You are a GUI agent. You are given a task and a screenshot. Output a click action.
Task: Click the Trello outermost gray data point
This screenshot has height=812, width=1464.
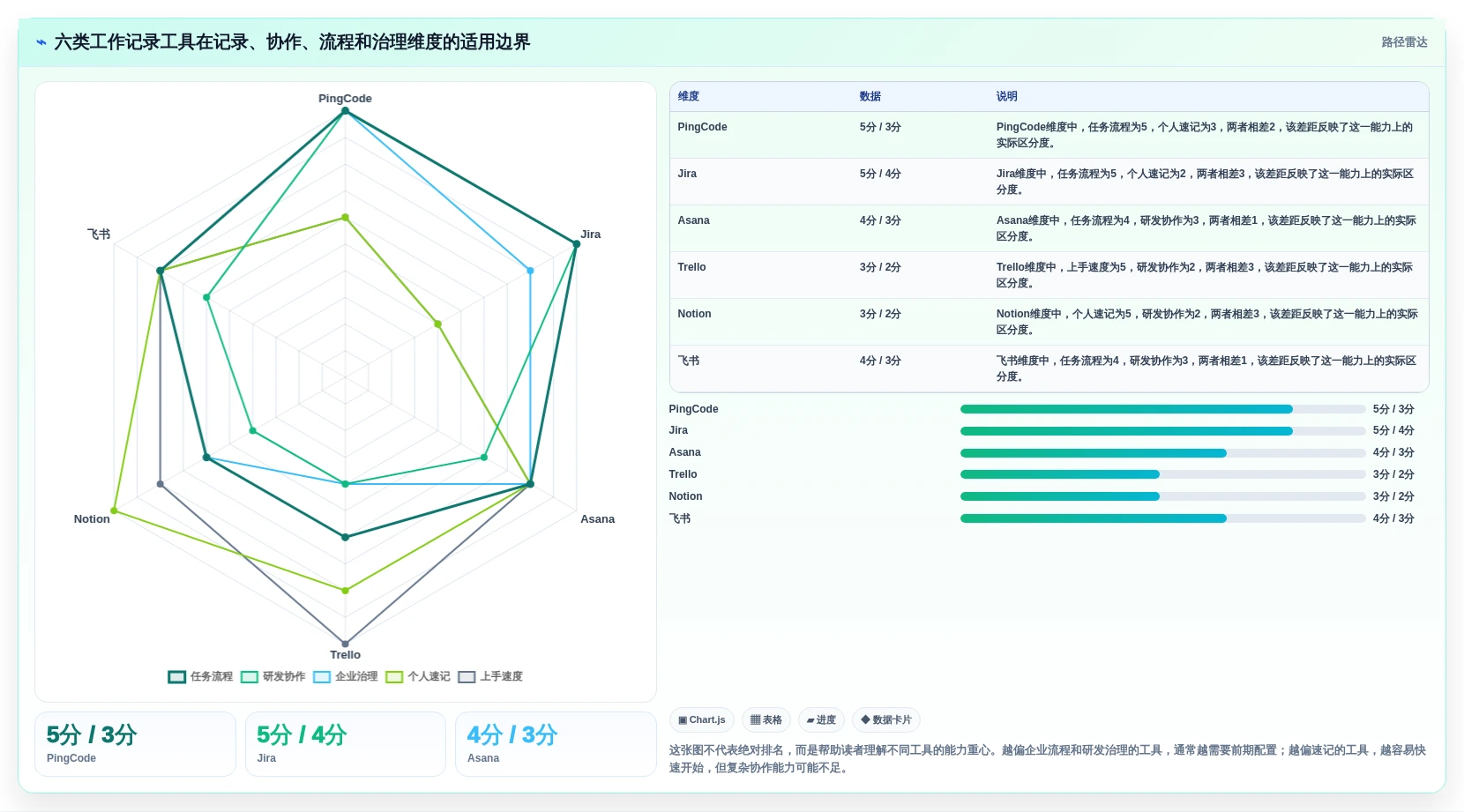point(345,644)
